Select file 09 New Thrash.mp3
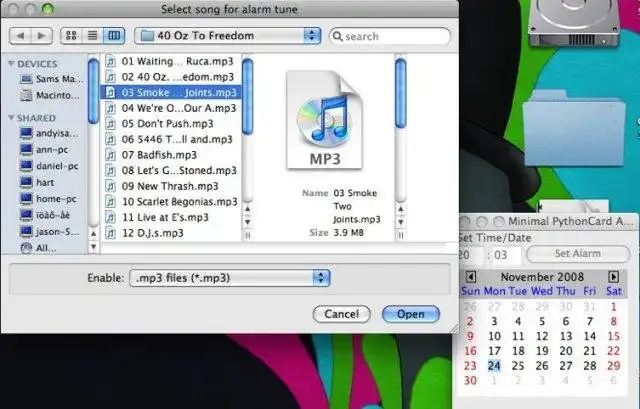 click(171, 186)
